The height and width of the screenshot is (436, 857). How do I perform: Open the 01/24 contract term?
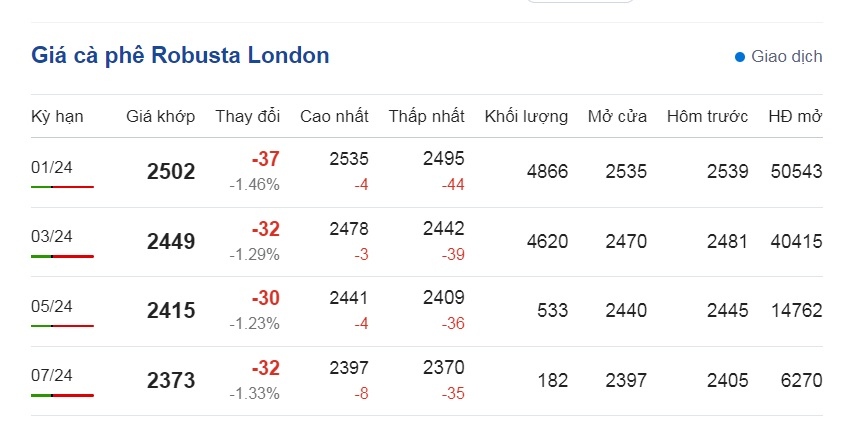tap(52, 167)
